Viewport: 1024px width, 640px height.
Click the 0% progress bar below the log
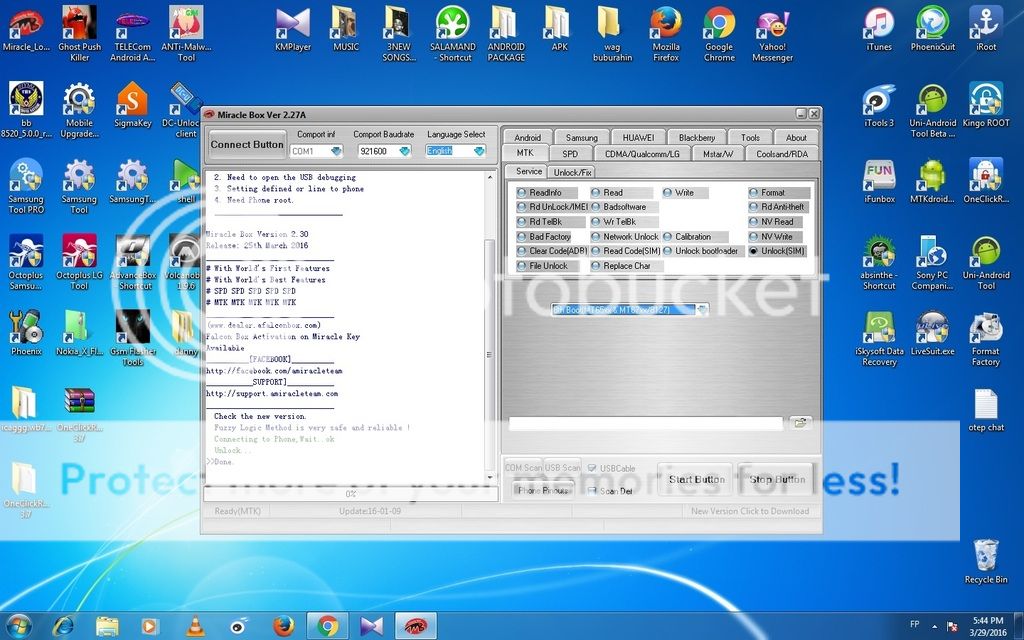coord(350,493)
